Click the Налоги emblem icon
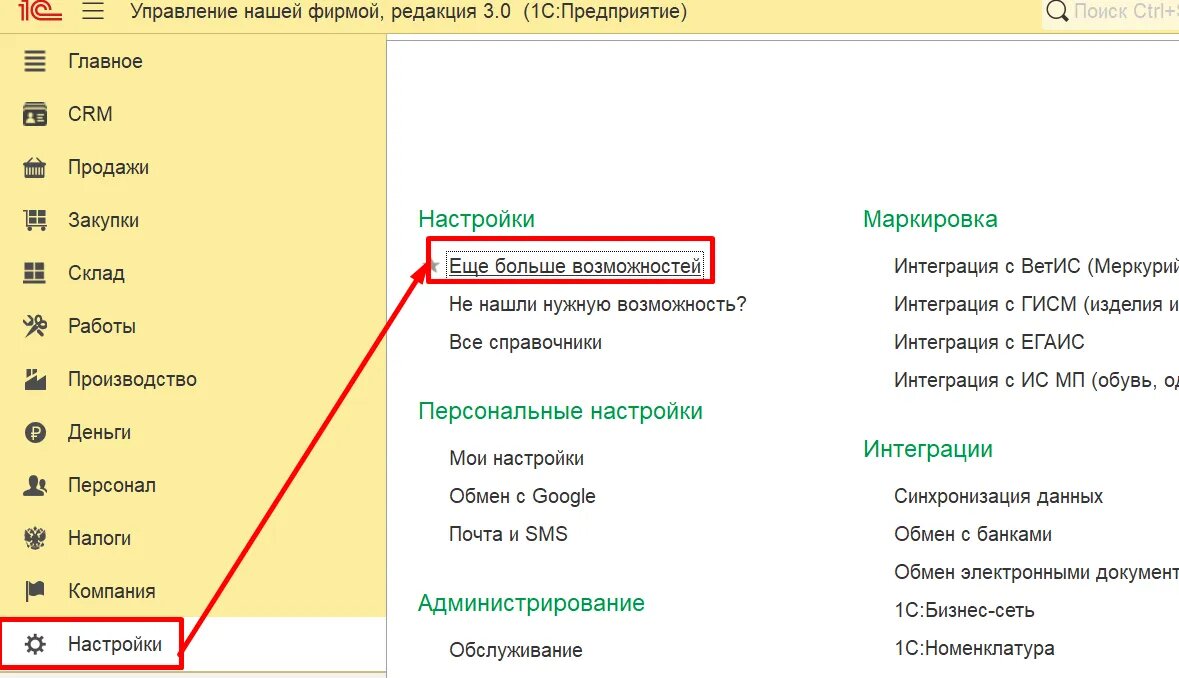The height and width of the screenshot is (678, 1179). [x=35, y=538]
